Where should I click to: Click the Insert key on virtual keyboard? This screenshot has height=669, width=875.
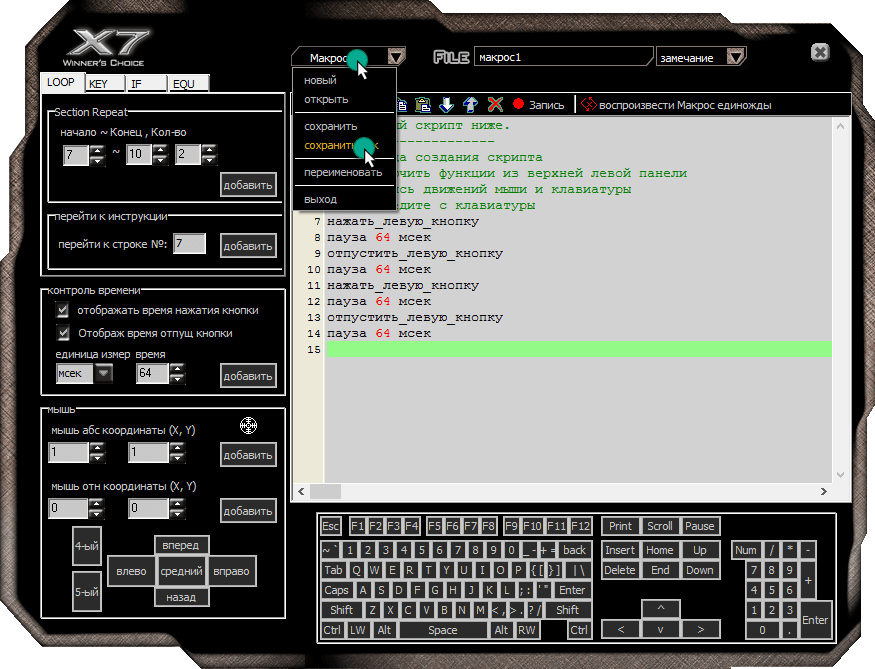[620, 550]
